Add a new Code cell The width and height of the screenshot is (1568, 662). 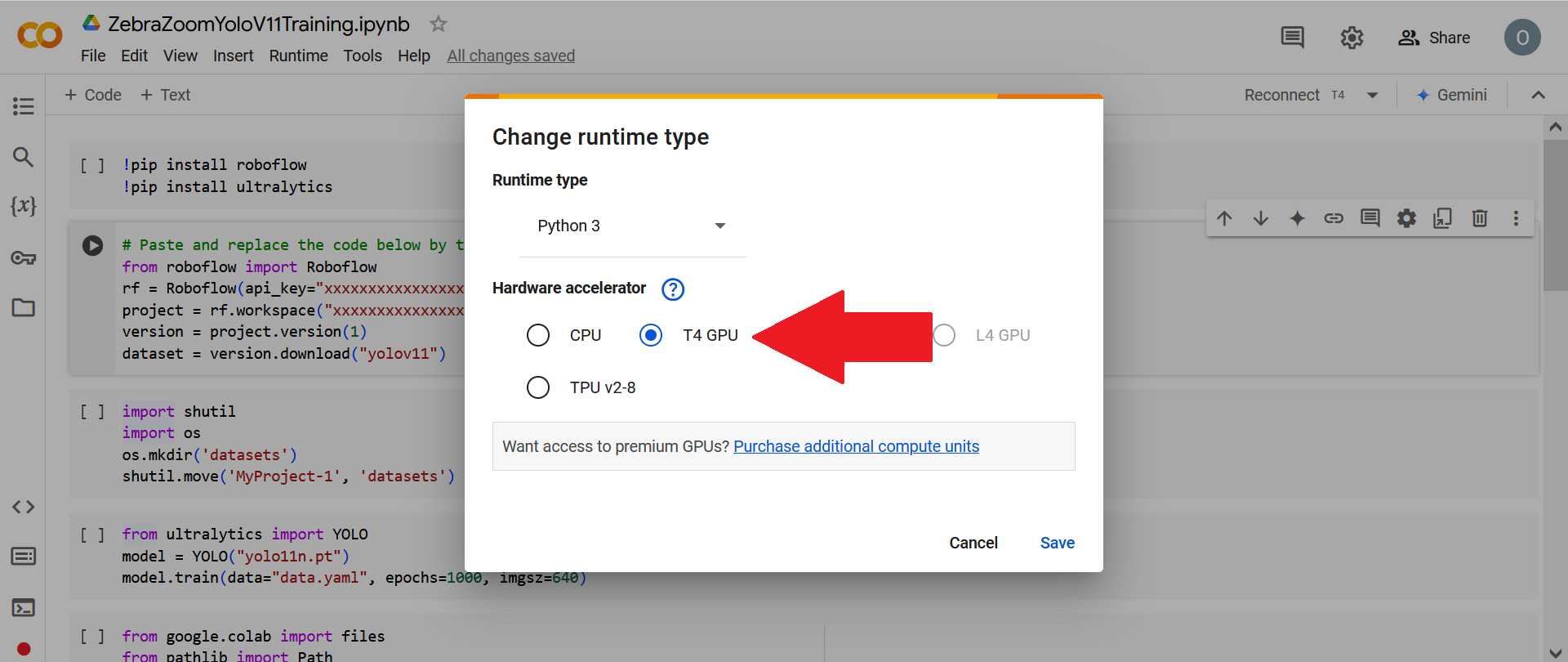coord(92,95)
